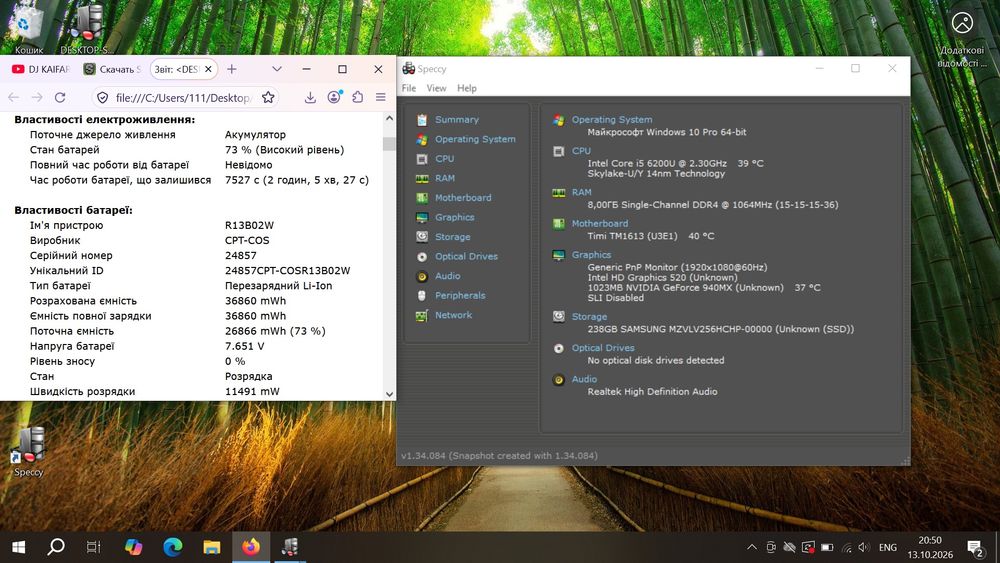
Task: Open Firefox downloads panel
Action: [310, 97]
